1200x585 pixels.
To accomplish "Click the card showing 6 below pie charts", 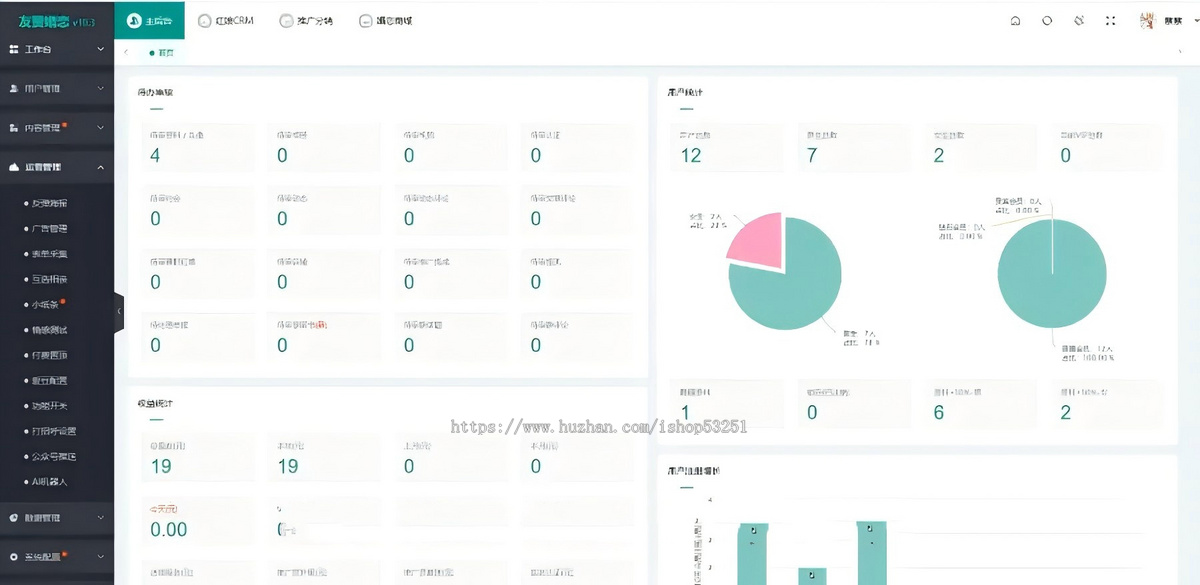I will point(981,405).
